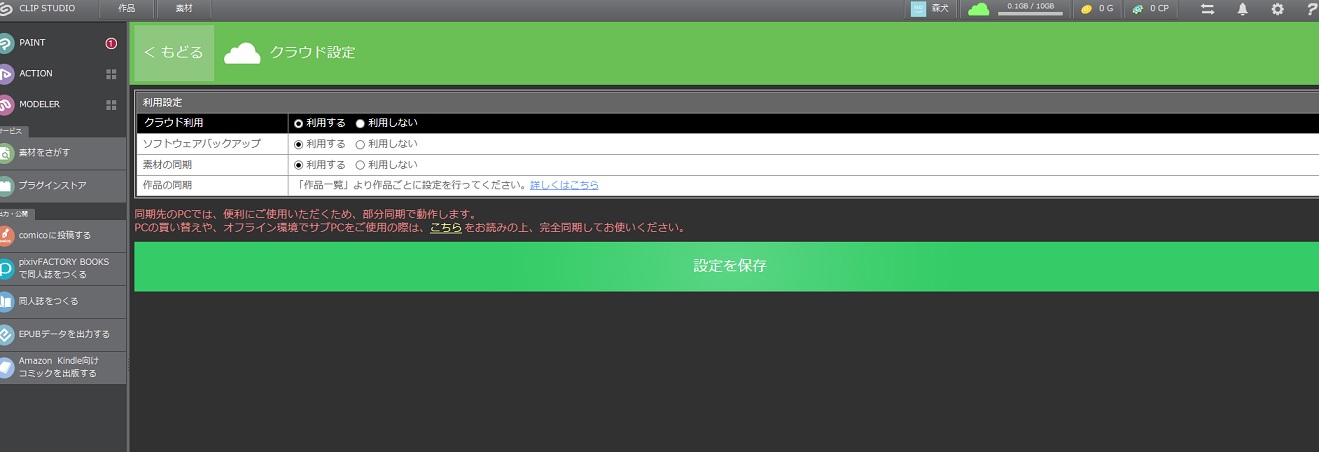Open the transfer arrows icon
The width and height of the screenshot is (1319, 452).
tap(1208, 9)
